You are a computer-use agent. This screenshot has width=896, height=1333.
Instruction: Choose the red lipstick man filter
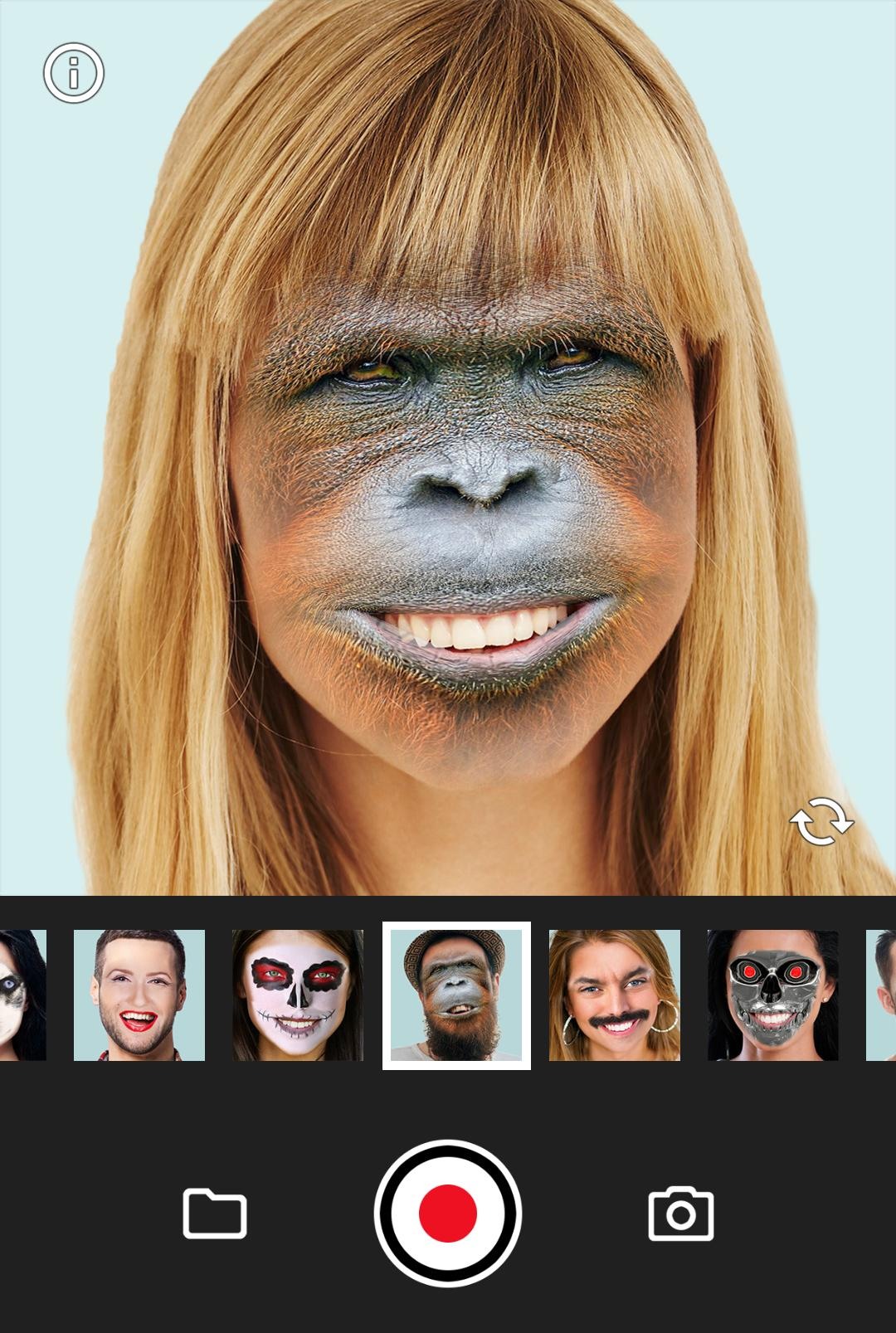pos(139,995)
